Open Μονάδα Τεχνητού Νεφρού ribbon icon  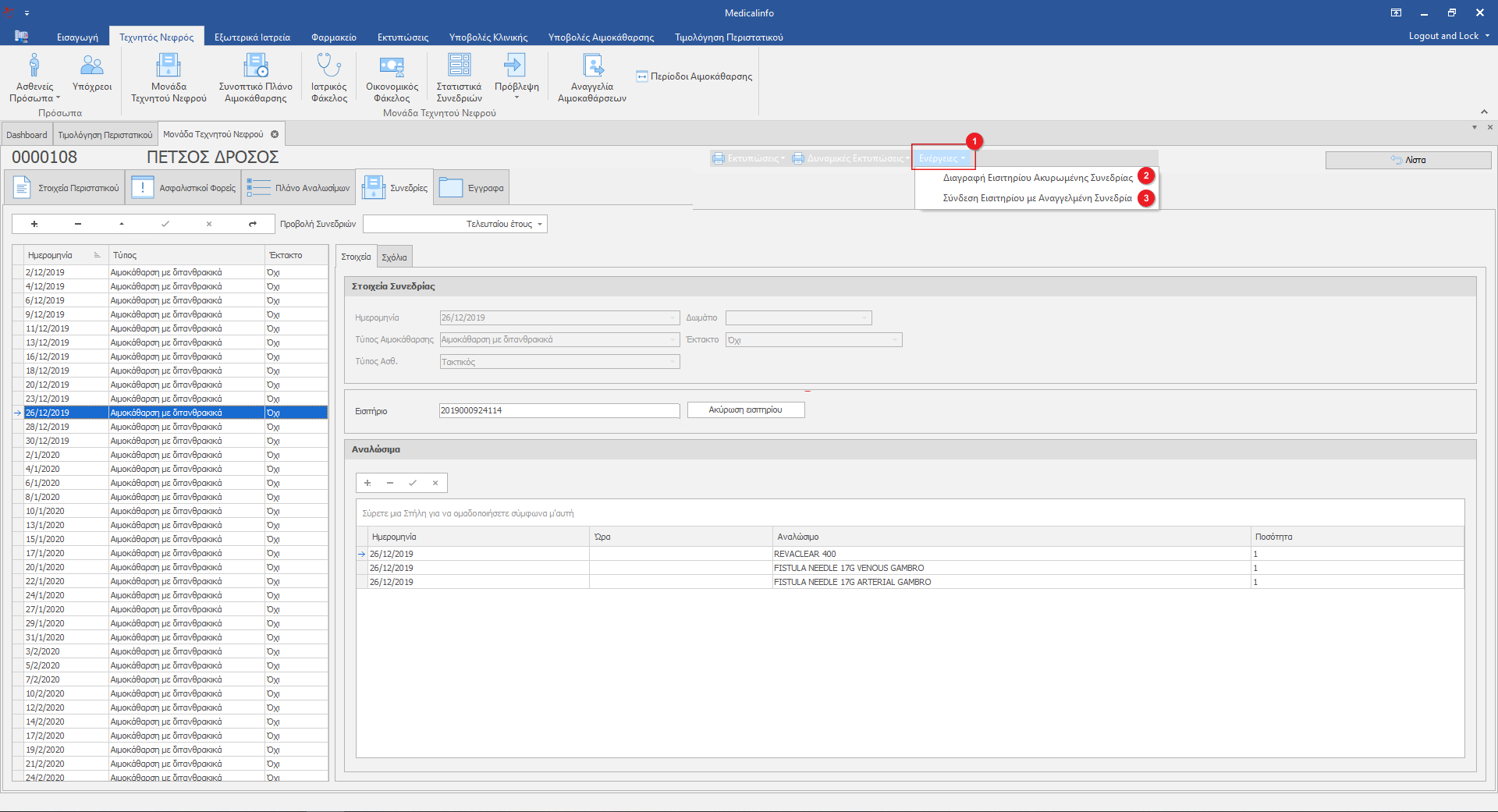tap(169, 76)
